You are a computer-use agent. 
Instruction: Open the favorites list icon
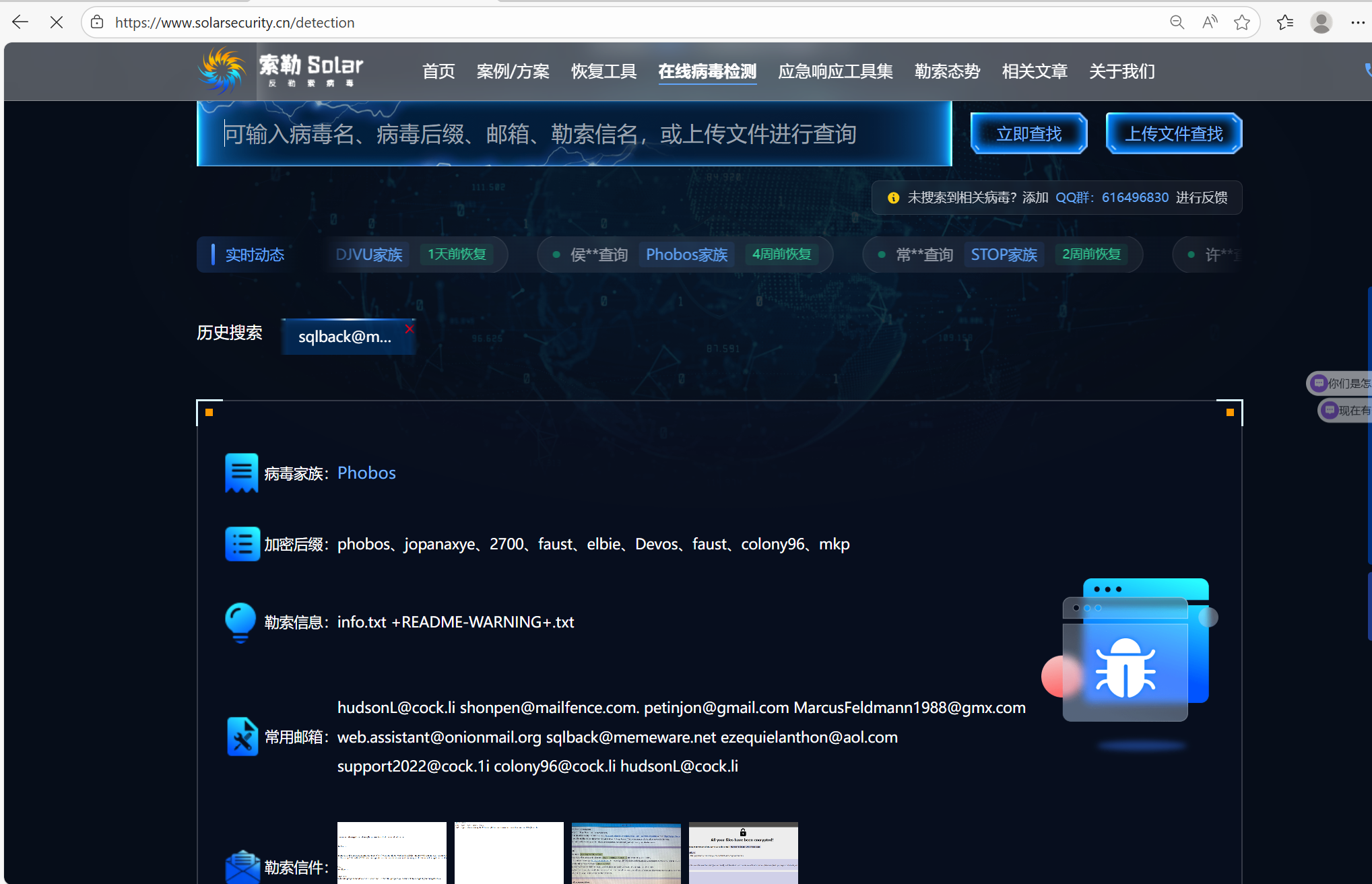pos(1284,22)
